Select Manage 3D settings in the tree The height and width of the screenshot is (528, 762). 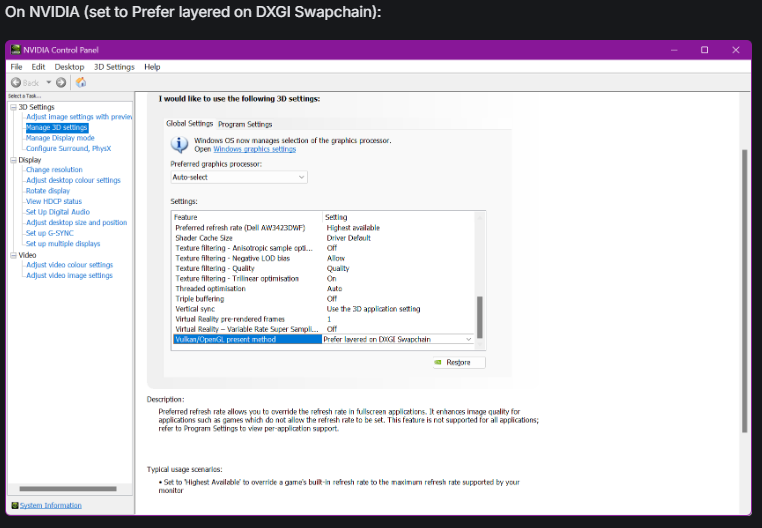point(57,127)
